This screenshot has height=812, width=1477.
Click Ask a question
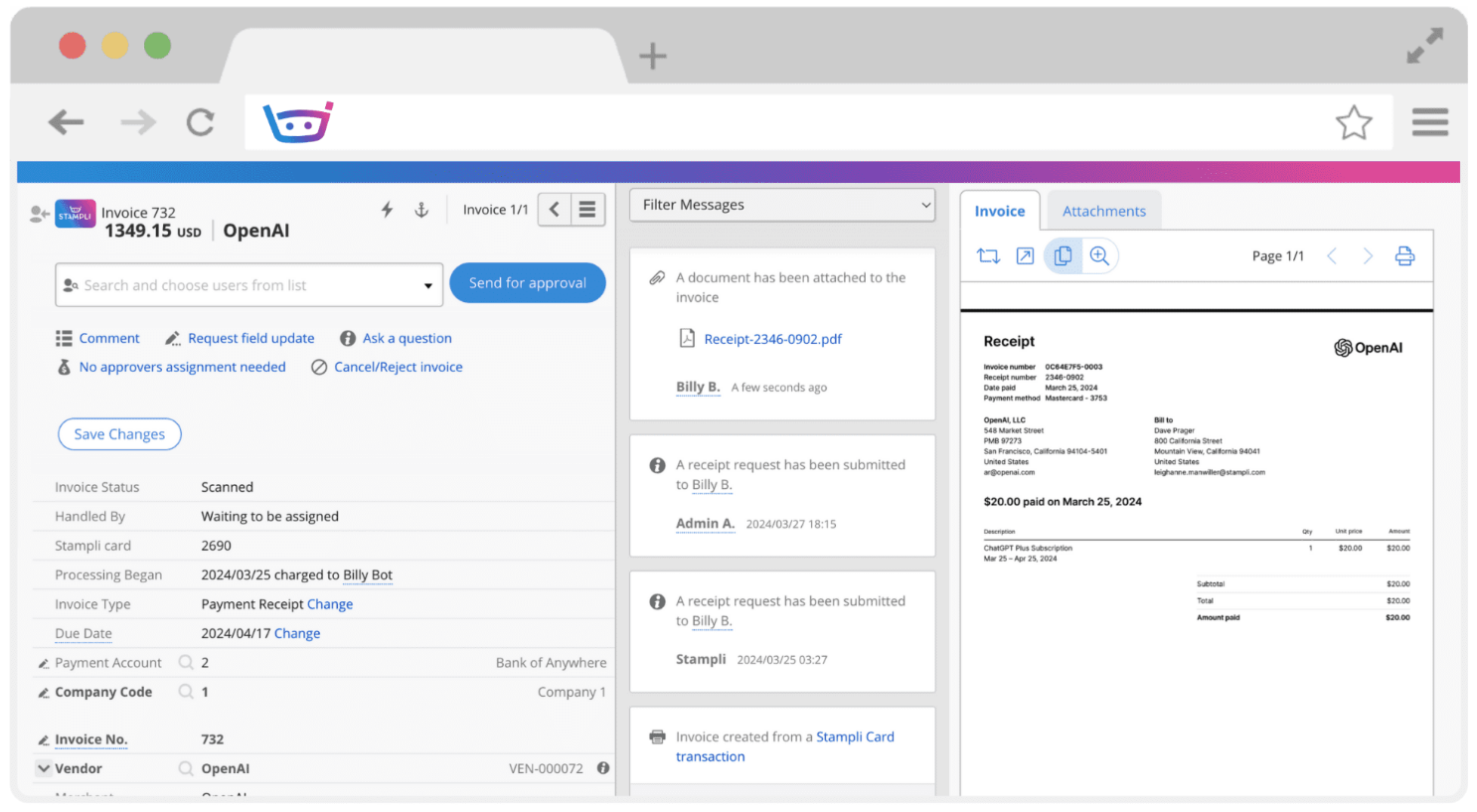click(x=408, y=339)
